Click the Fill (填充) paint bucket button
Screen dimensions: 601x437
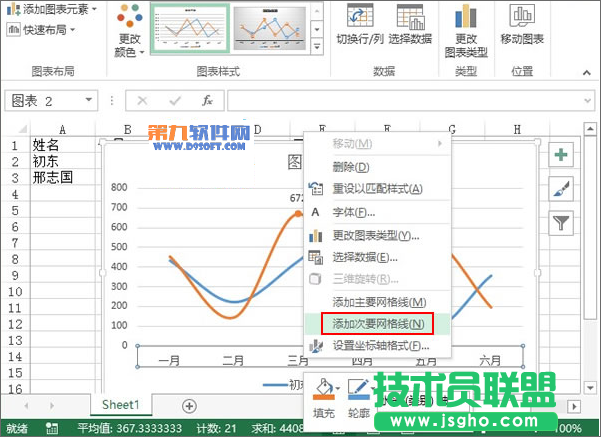click(x=323, y=398)
